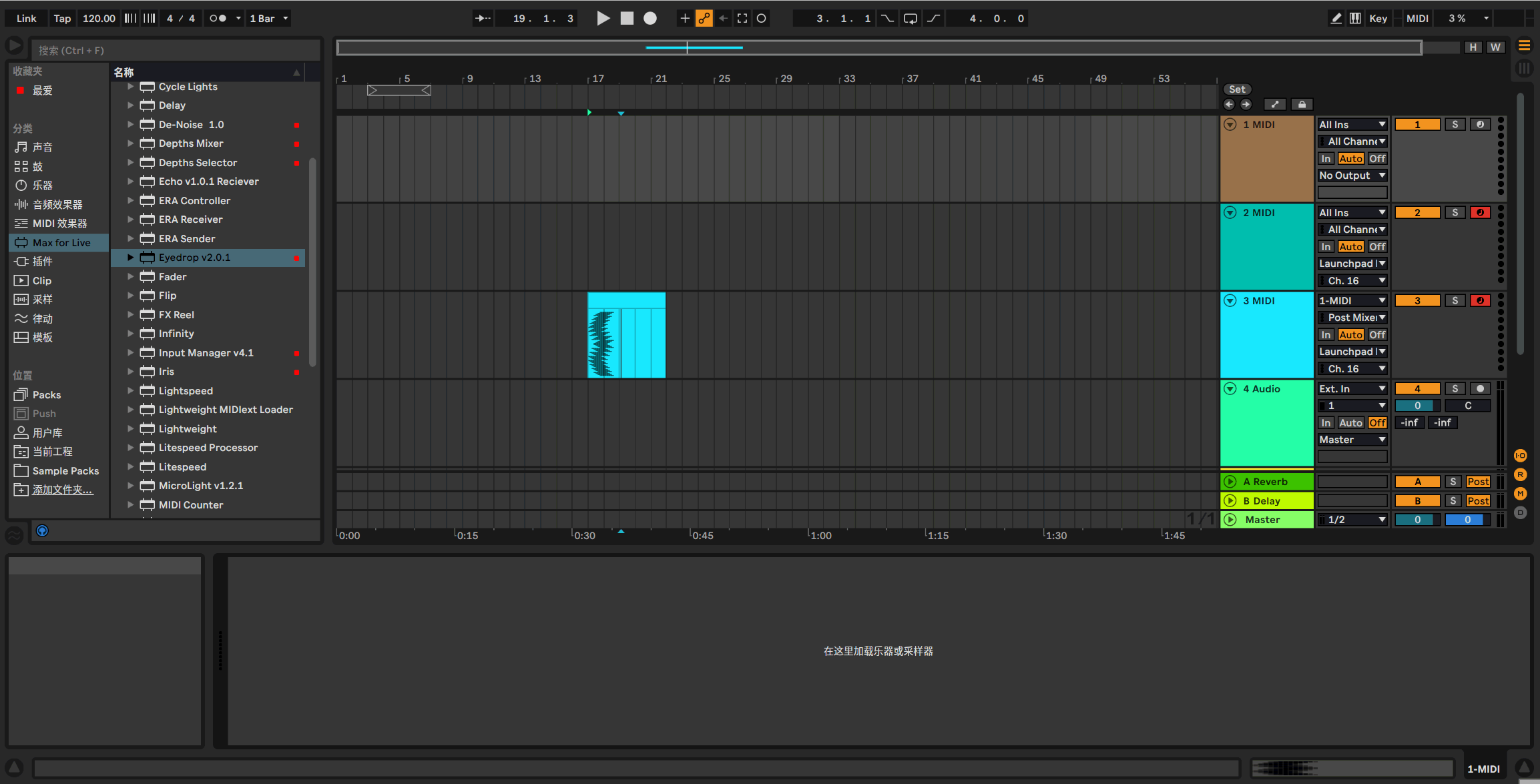Select Max for Live category
This screenshot has width=1540, height=784.
point(61,242)
